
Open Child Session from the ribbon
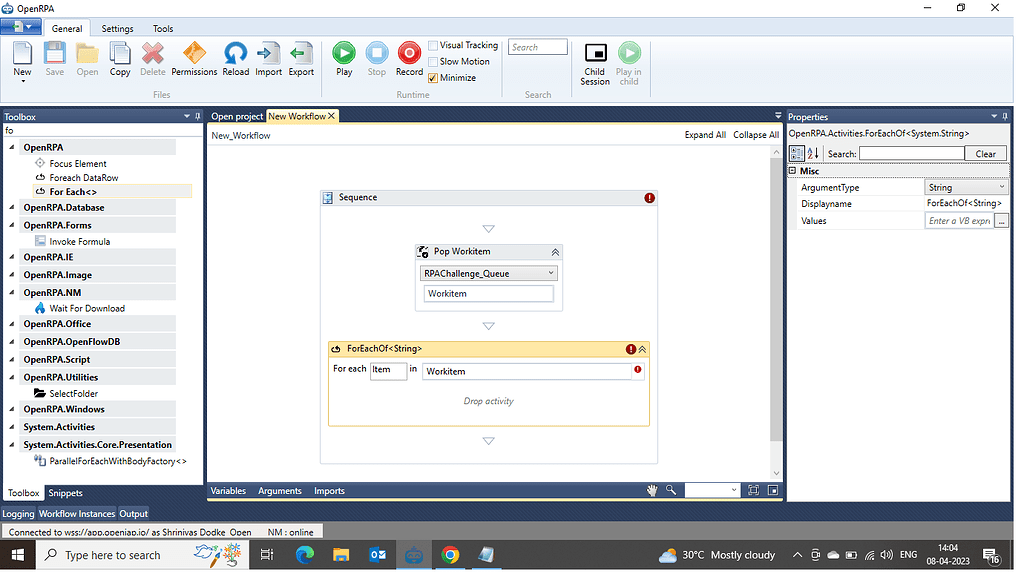coord(595,55)
